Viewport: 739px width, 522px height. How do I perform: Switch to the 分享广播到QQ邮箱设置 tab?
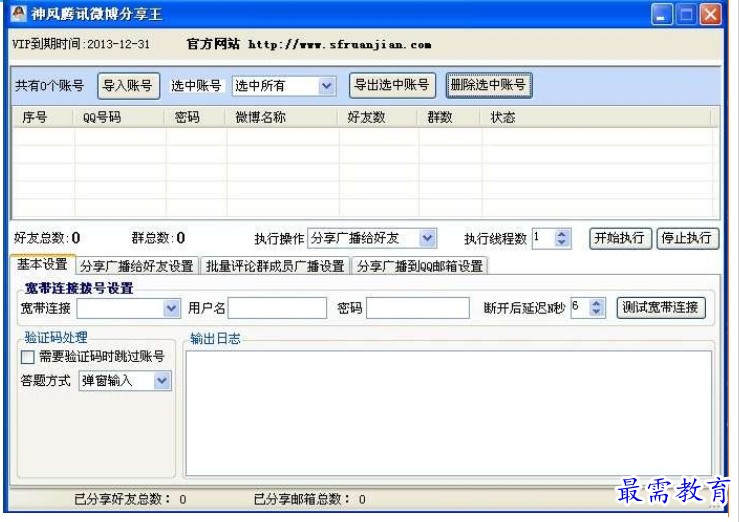click(x=419, y=266)
